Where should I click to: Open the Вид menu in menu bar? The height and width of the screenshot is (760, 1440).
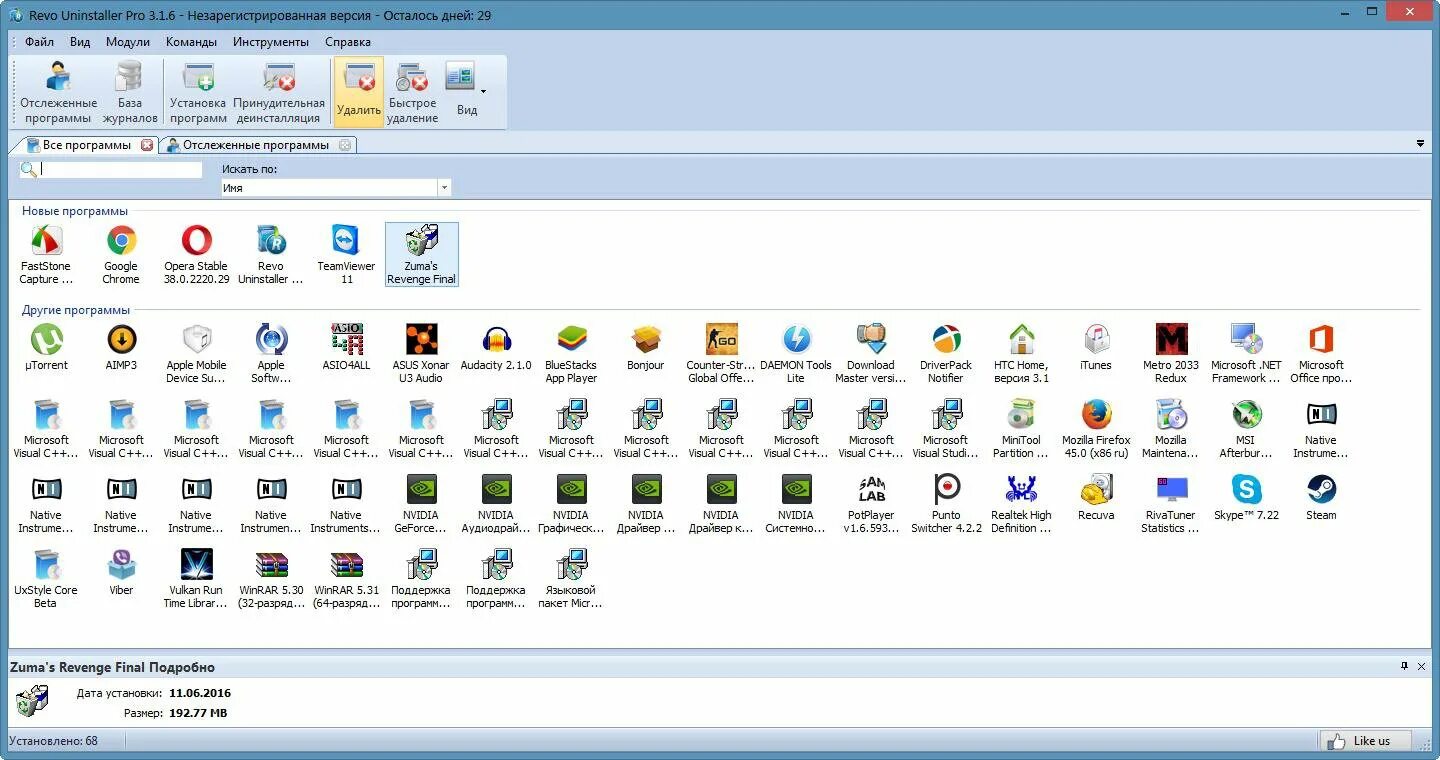80,42
